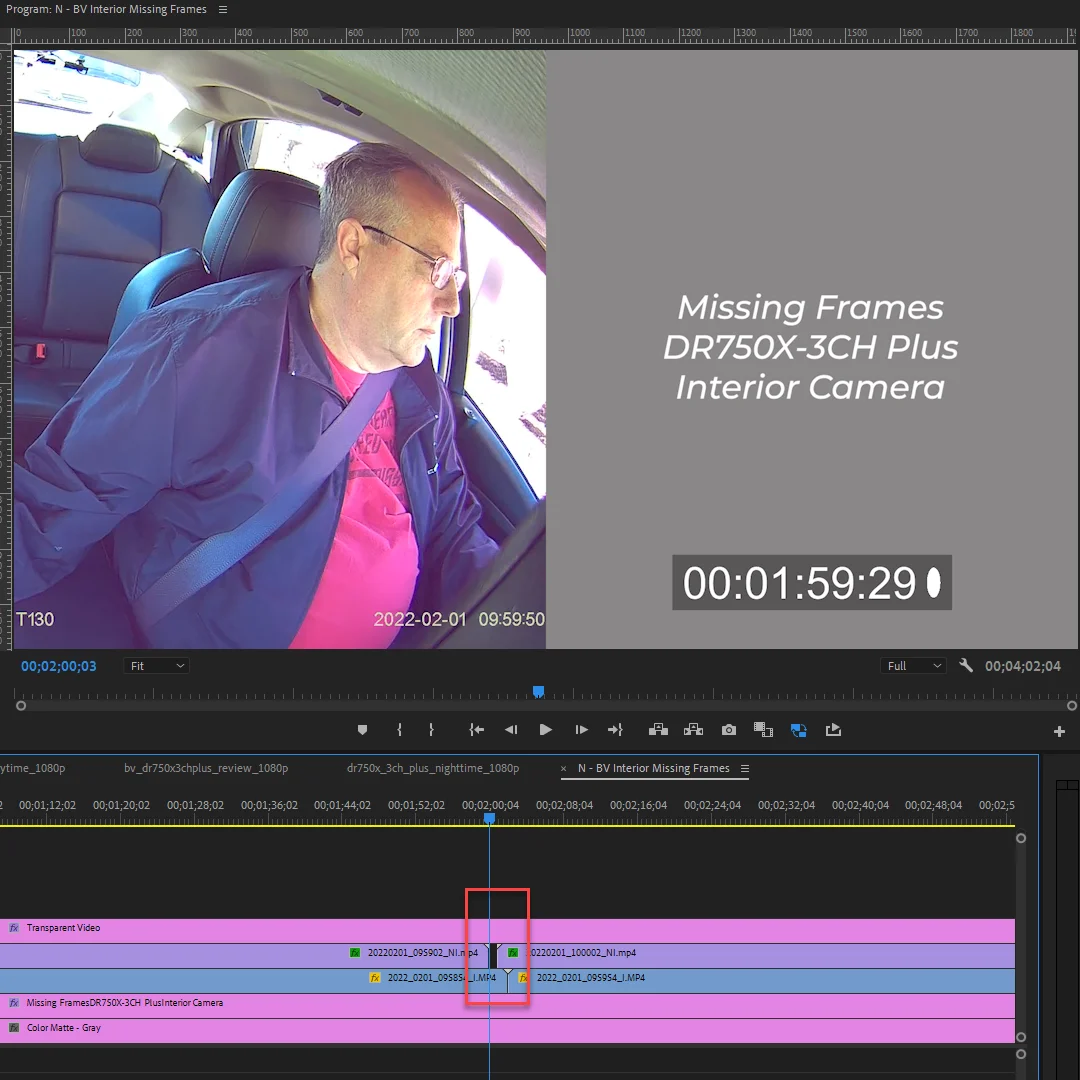Viewport: 1080px width, 1080px height.
Task: Click fx badge on 20220201_100002_NI.mp4
Action: coord(512,953)
